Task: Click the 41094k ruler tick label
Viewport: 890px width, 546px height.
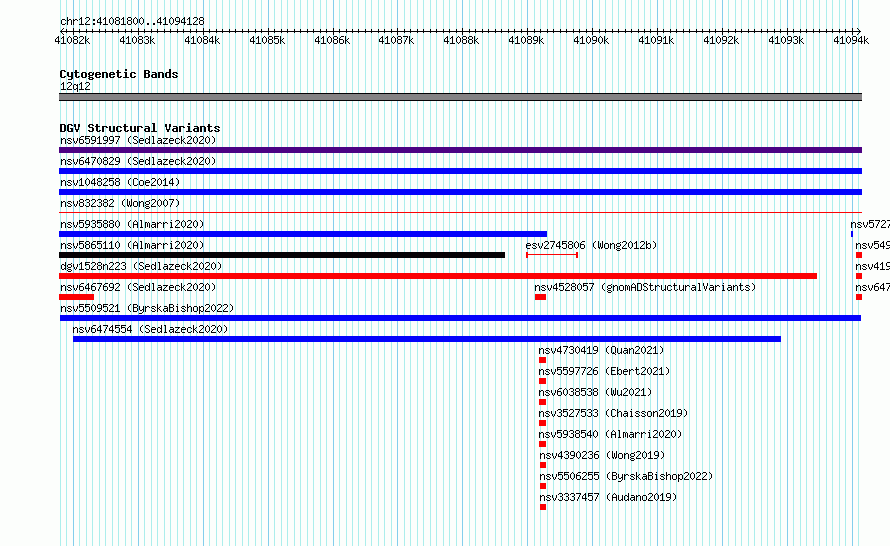Action: pyautogui.click(x=851, y=40)
